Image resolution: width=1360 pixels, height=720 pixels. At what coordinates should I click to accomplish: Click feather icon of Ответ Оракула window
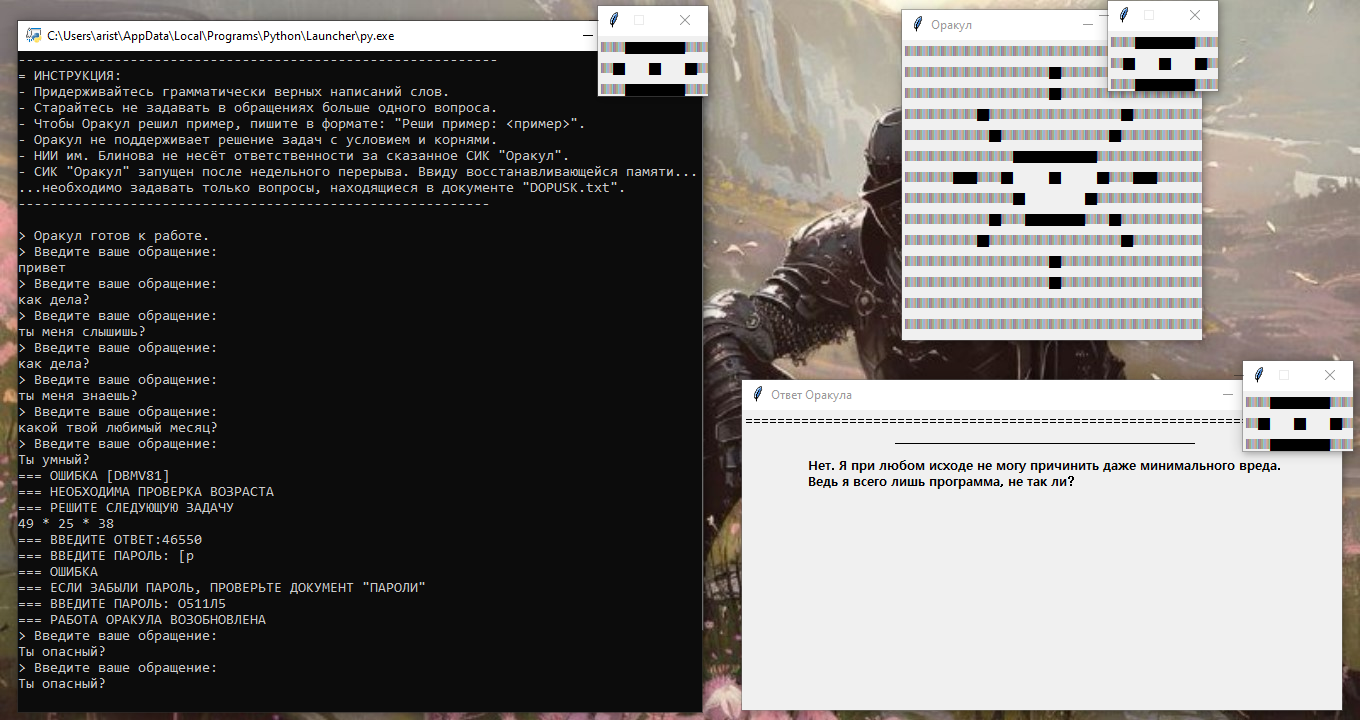pos(757,395)
